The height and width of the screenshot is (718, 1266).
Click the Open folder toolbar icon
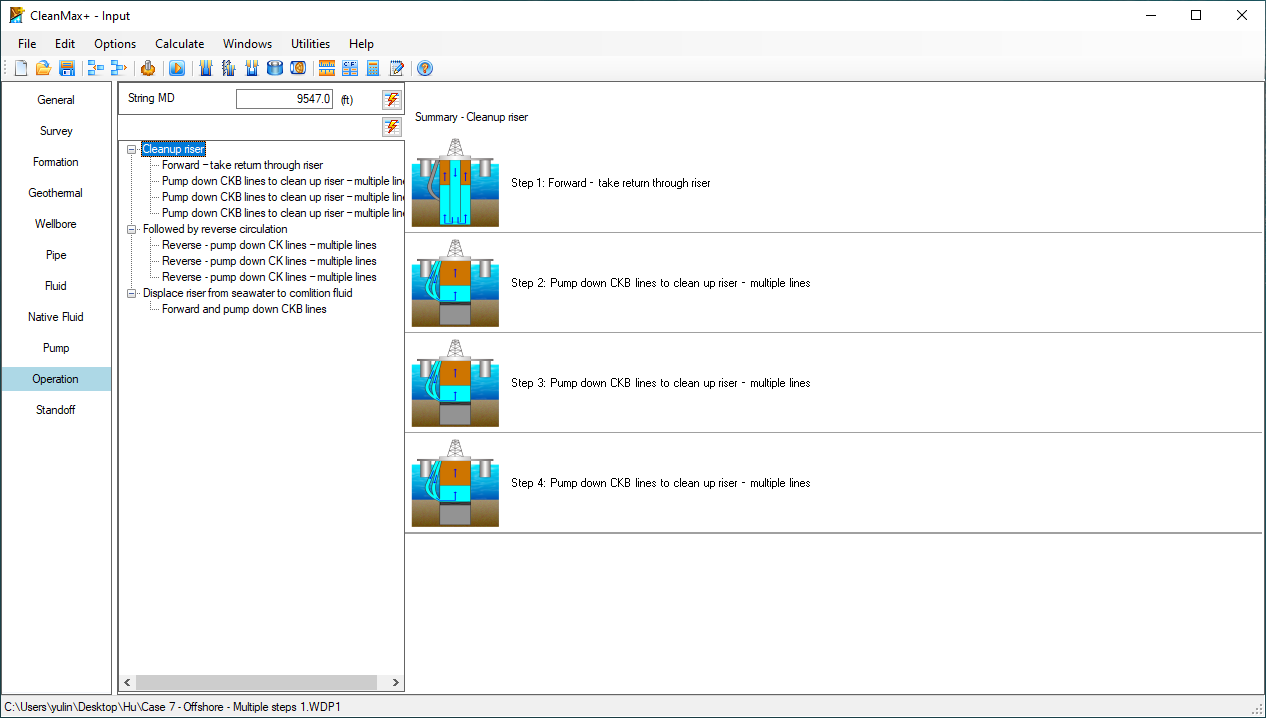pyautogui.click(x=43, y=68)
